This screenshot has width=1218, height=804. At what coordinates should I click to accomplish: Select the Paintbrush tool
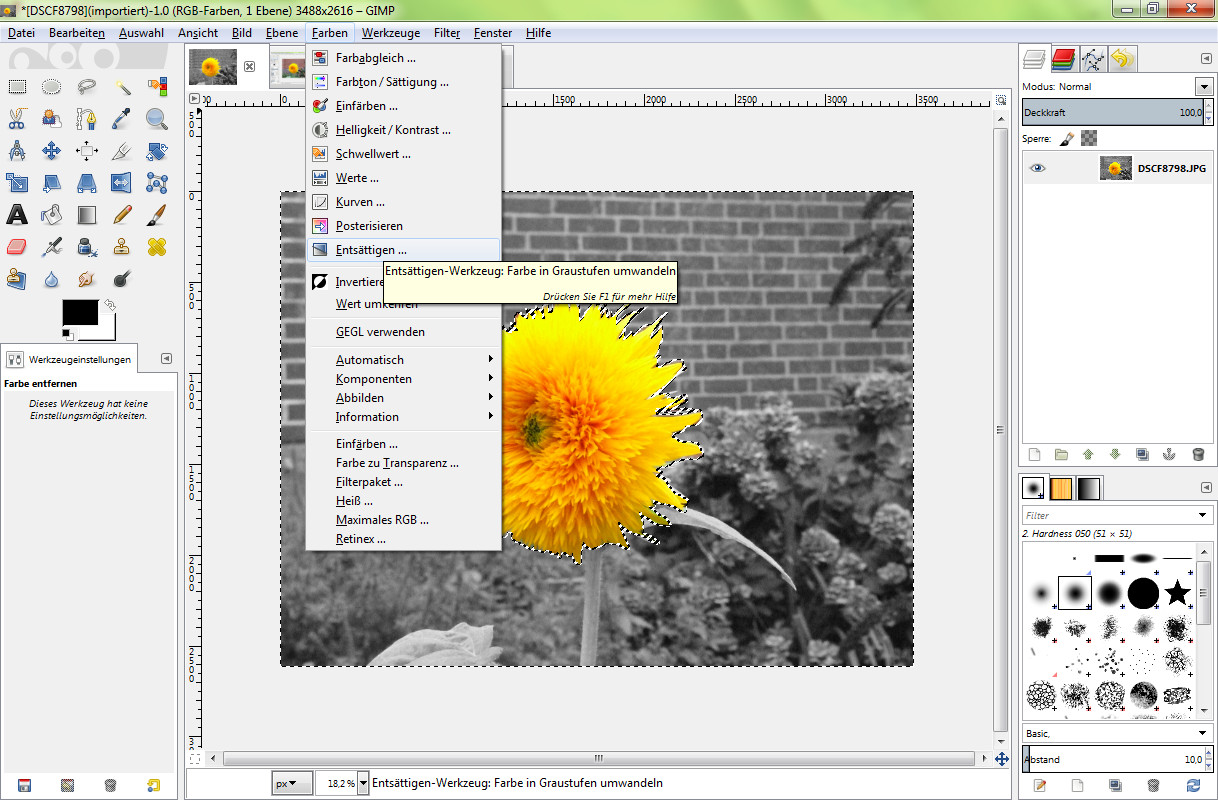pos(157,214)
